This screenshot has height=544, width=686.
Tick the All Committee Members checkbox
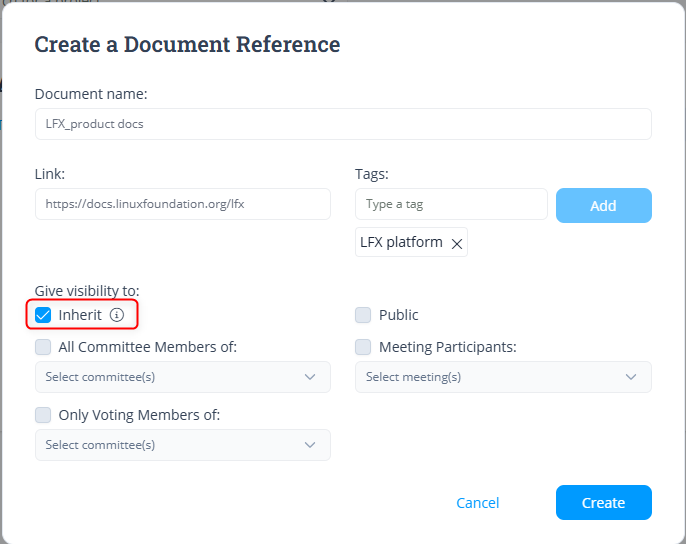(43, 348)
